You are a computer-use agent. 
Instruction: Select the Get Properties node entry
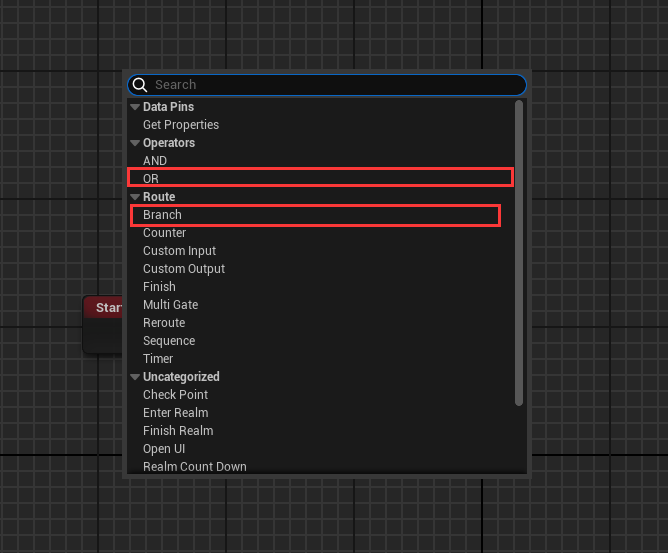coord(181,125)
